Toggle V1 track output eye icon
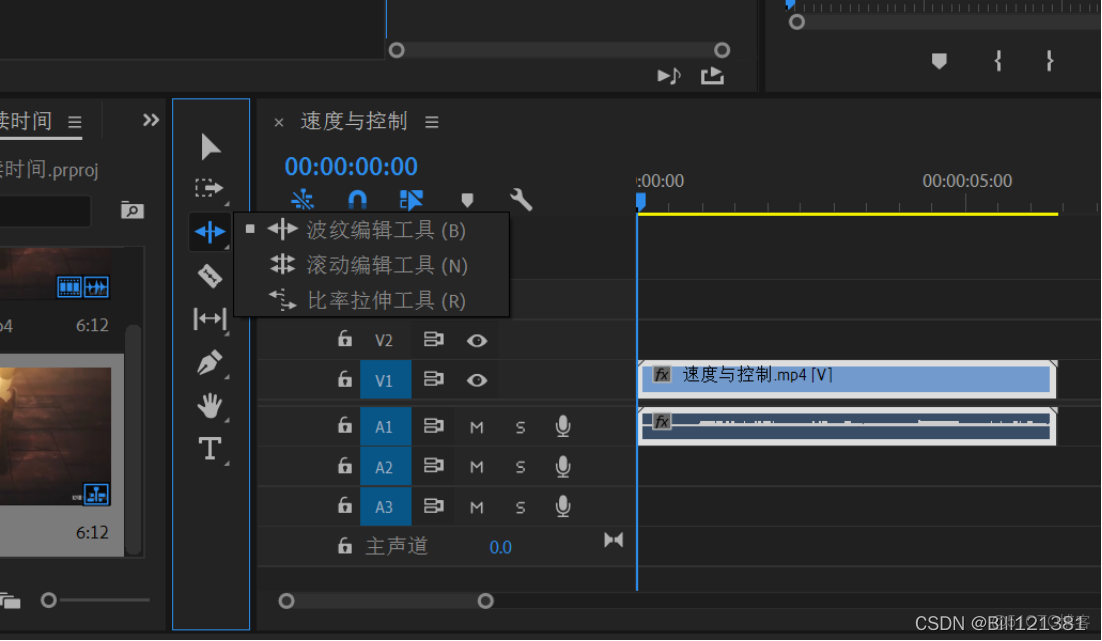 click(x=477, y=379)
